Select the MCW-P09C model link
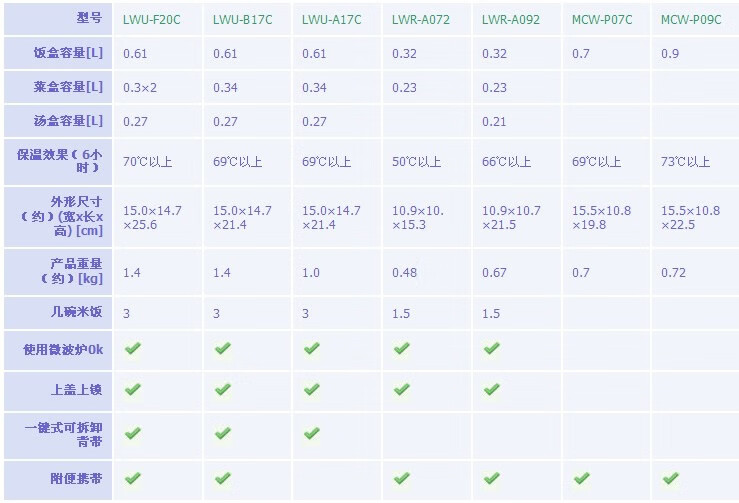This screenshot has height=503, width=739. [x=690, y=19]
